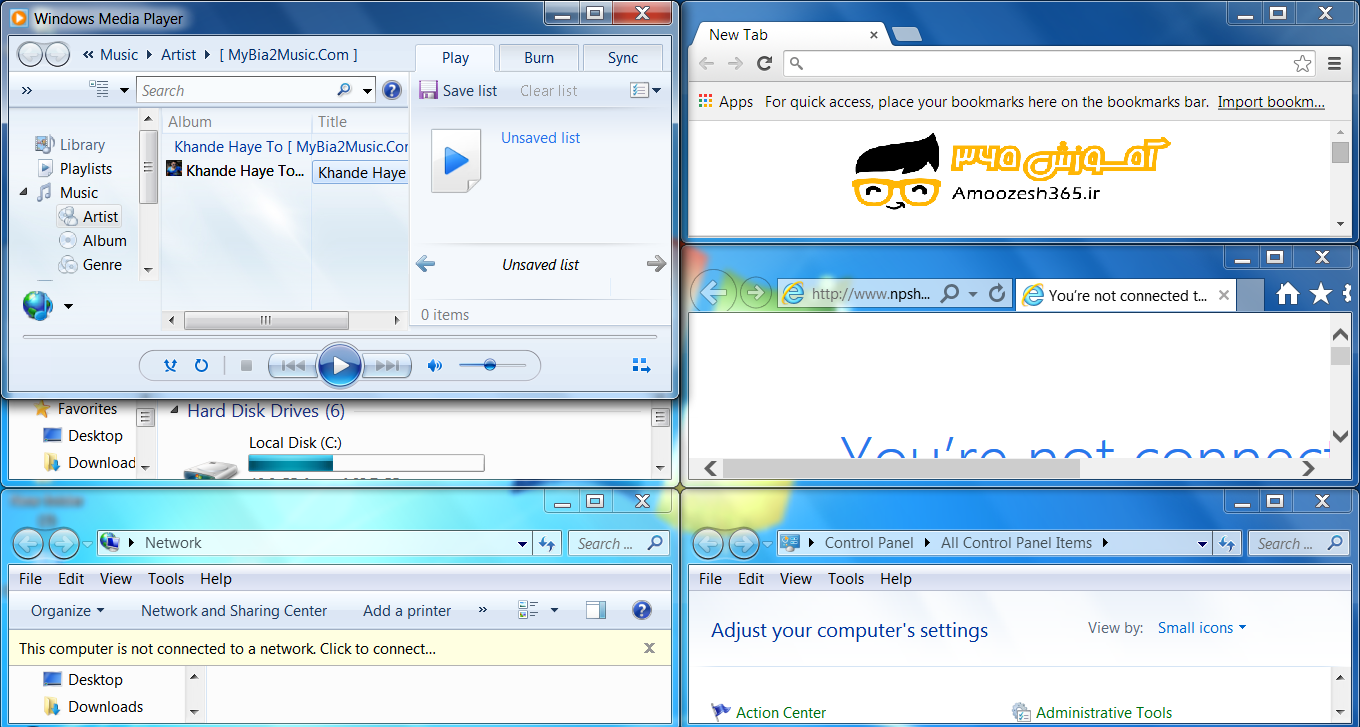
Task: Click the Media Player library search box
Action: tap(237, 90)
